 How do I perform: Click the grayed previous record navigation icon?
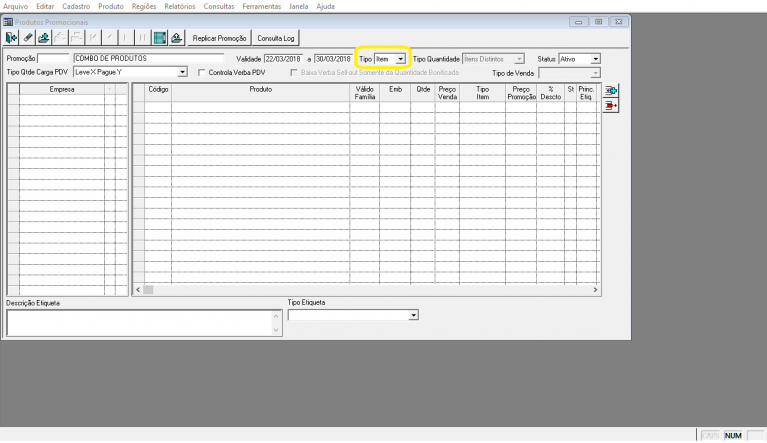click(x=110, y=38)
